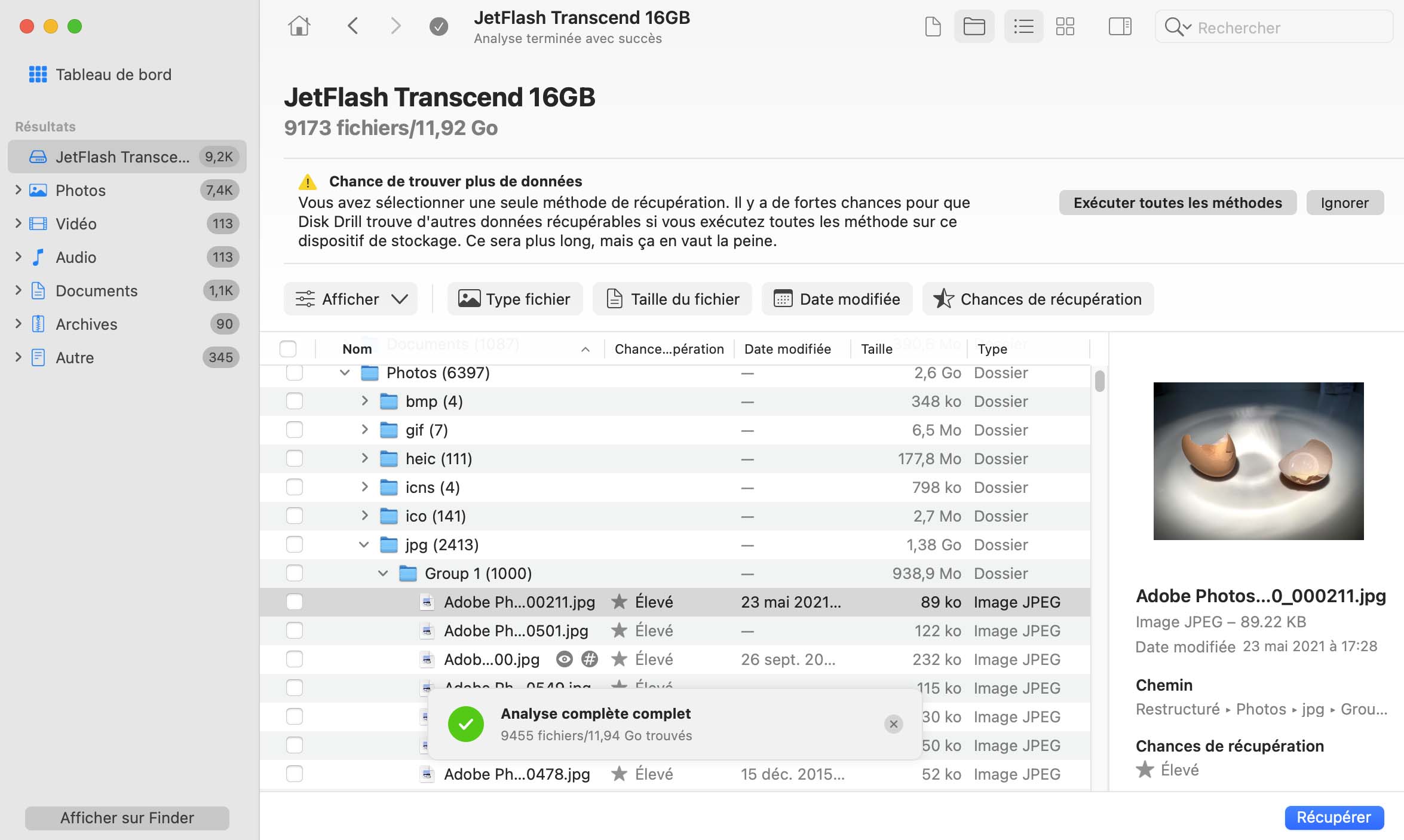Click the yellow warning triangle icon

point(307,182)
